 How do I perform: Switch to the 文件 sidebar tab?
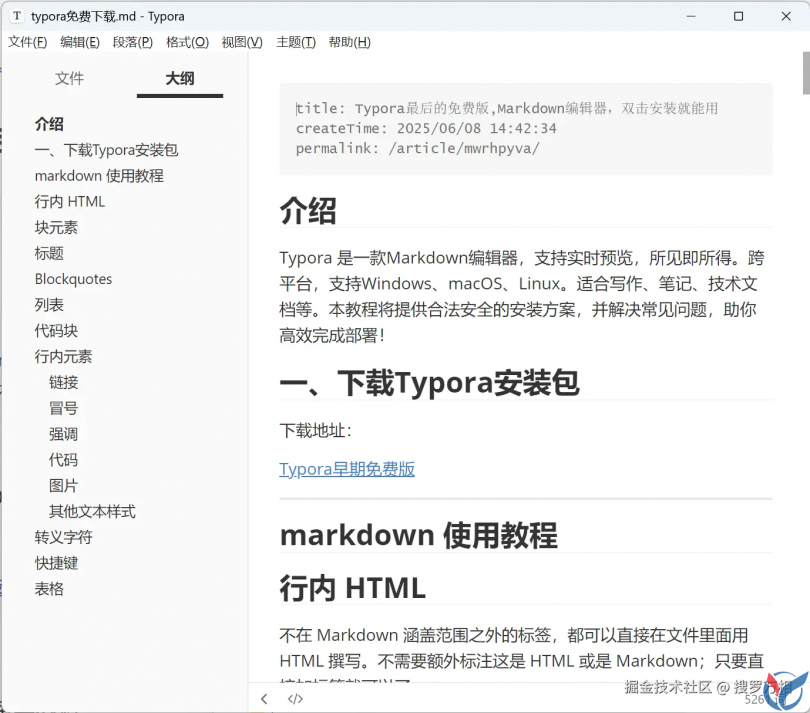tap(70, 78)
